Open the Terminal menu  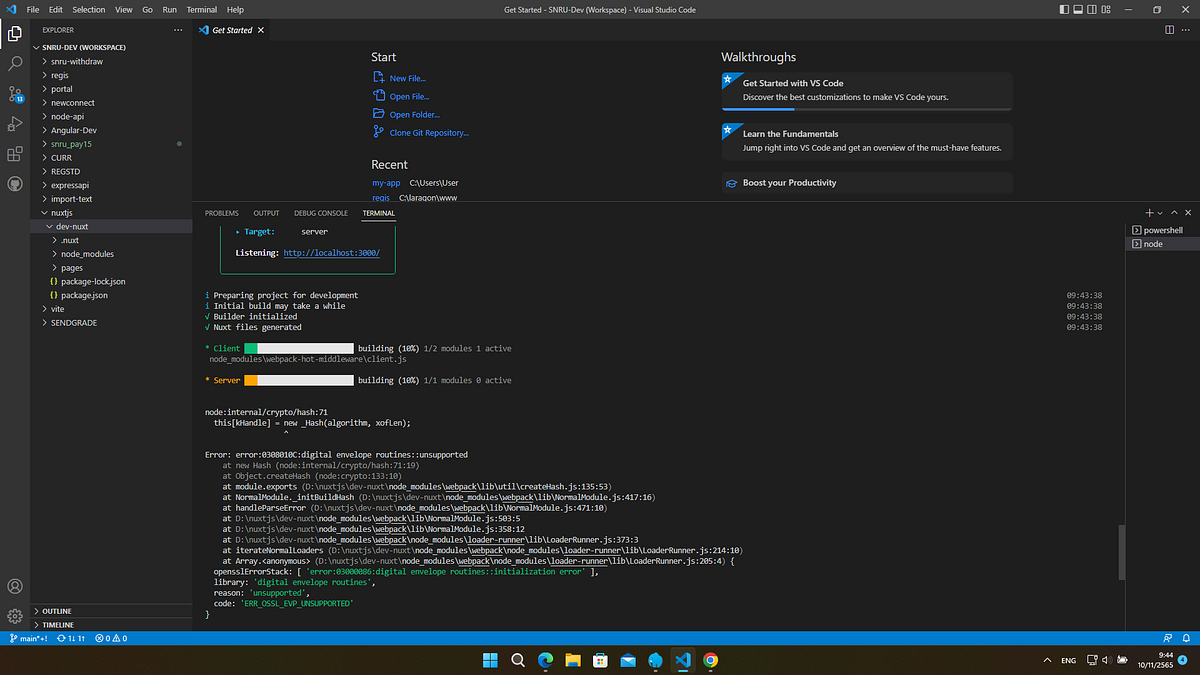pos(201,9)
